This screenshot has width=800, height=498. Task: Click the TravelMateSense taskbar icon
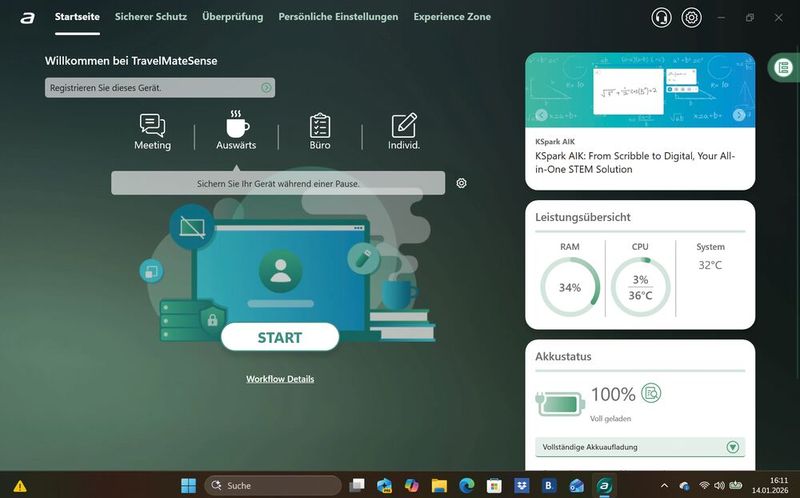click(x=605, y=486)
